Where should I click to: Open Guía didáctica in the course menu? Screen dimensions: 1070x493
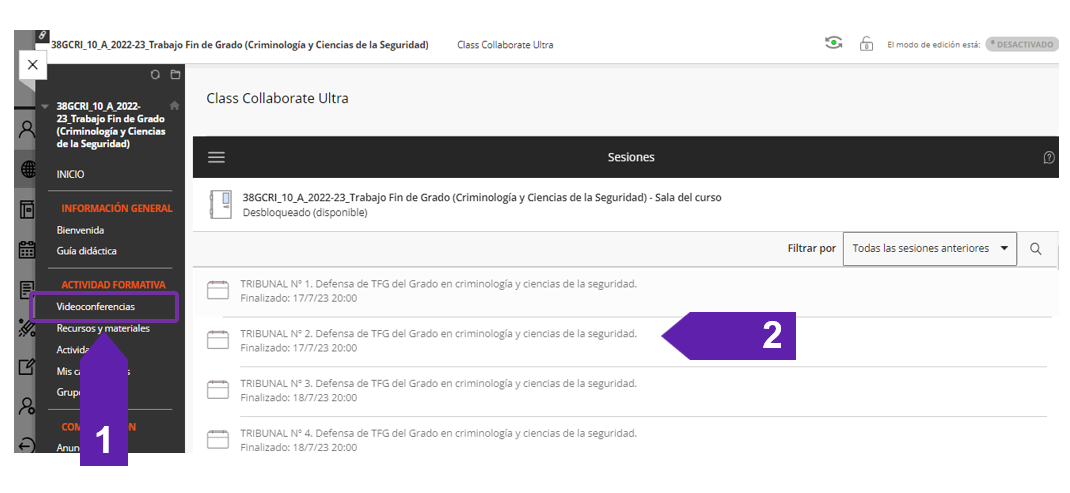tap(87, 251)
